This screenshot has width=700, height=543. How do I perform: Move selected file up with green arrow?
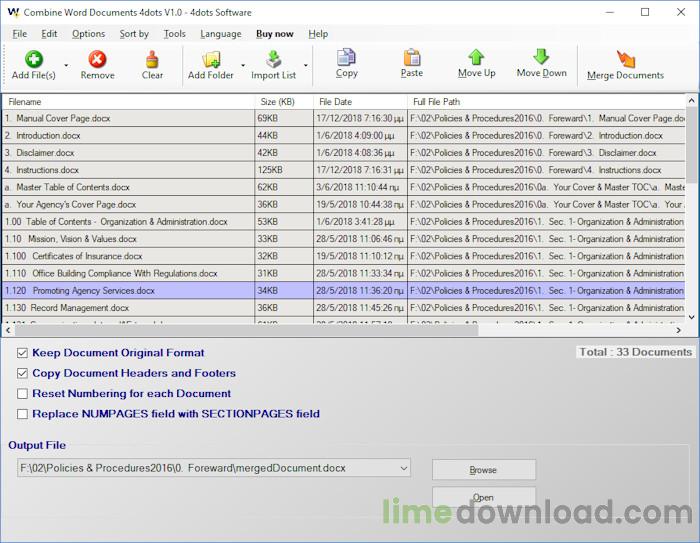[x=476, y=57]
